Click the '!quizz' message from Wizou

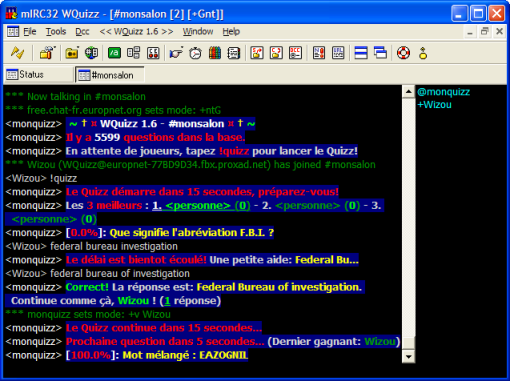[63, 178]
